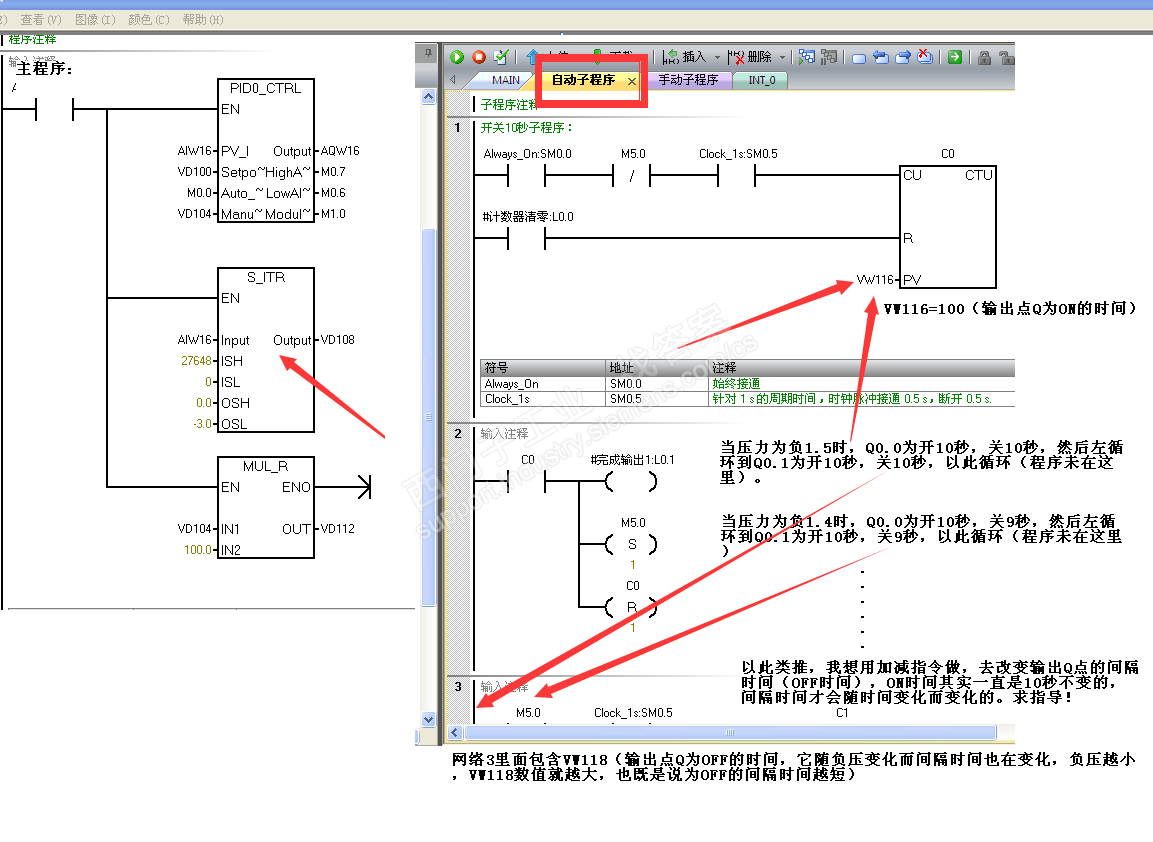Click the tab scroll left arrow
Screen dimensions: 1153x842
pyautogui.click(x=453, y=79)
